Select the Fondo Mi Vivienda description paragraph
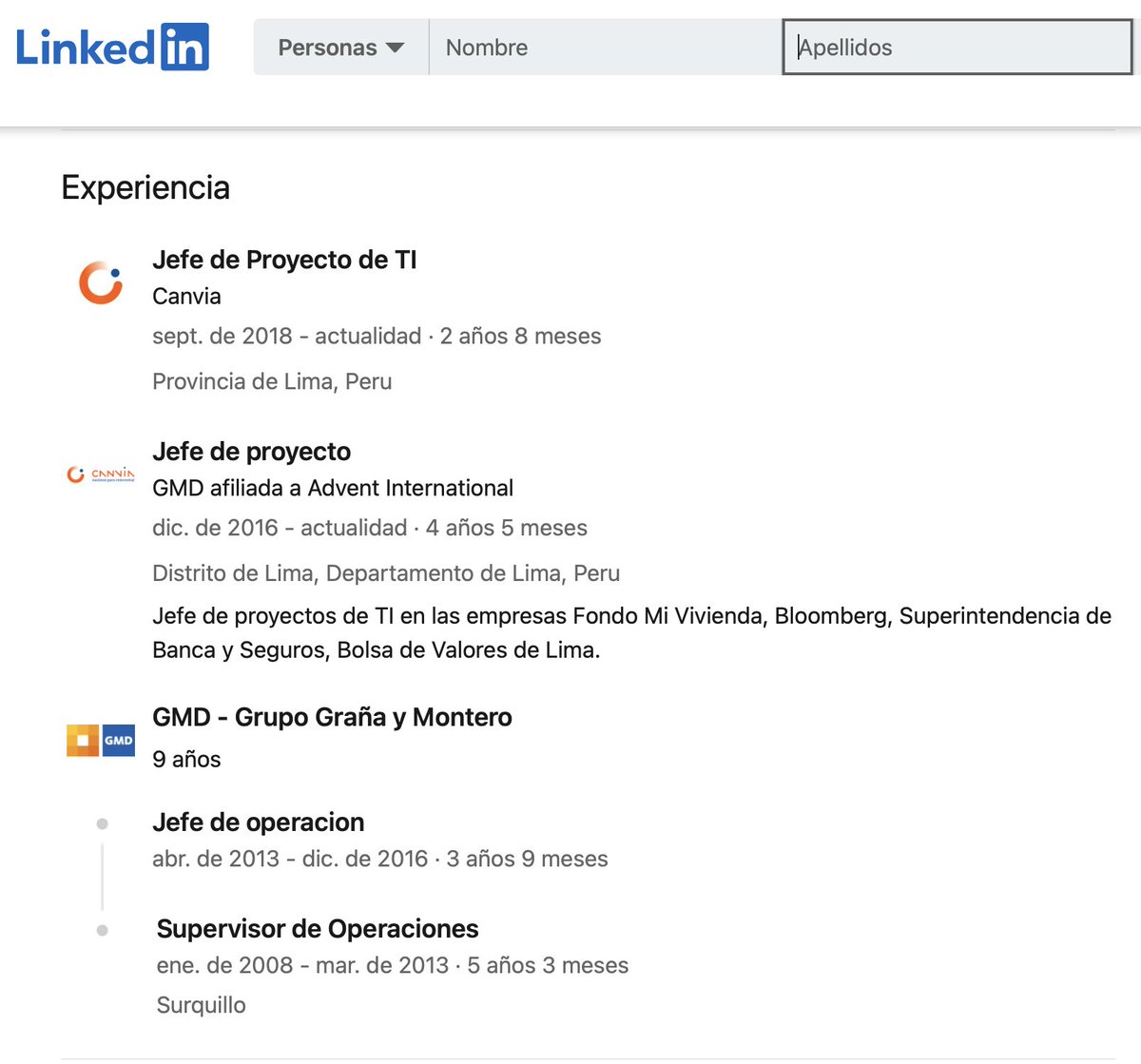 pos(631,633)
